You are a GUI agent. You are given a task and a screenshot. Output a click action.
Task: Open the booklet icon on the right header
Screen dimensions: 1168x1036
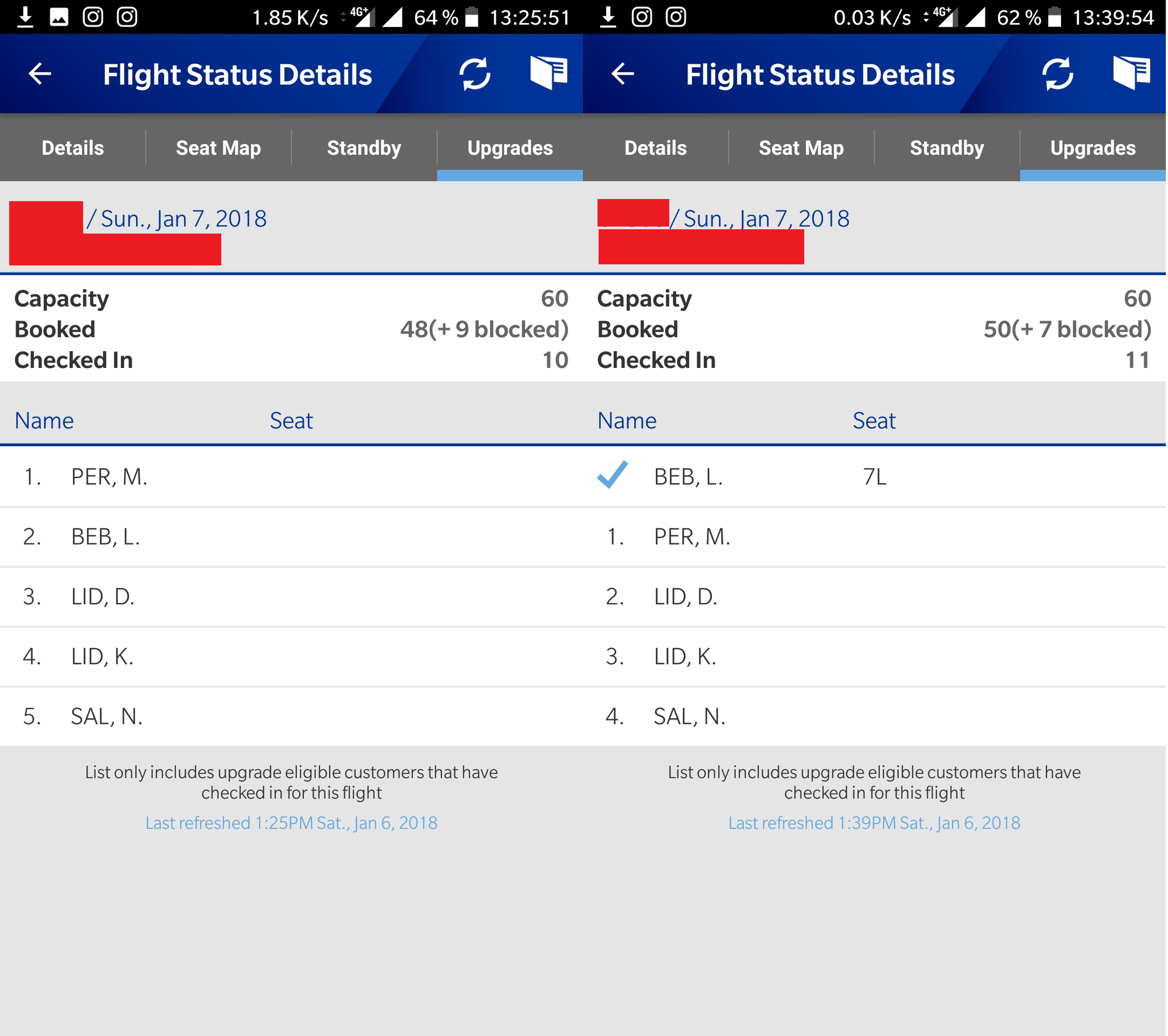point(1131,72)
